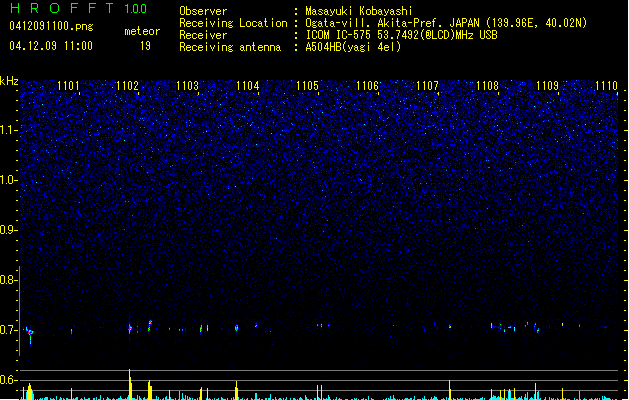Click the 1.0 frequency axis label
This screenshot has width=629, height=400.
coord(9,180)
